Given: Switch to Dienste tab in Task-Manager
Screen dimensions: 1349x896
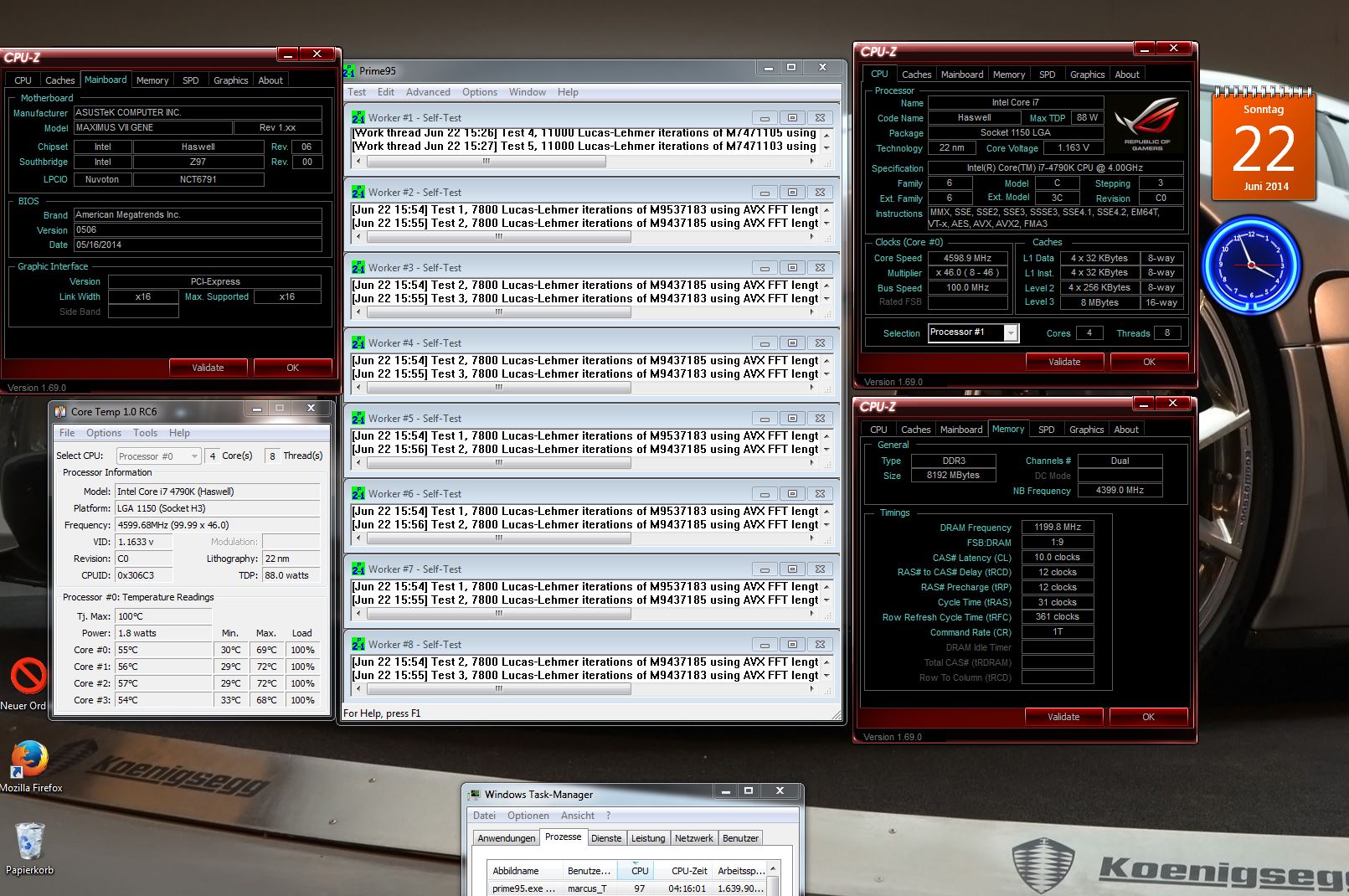Looking at the screenshot, I should coord(606,838).
